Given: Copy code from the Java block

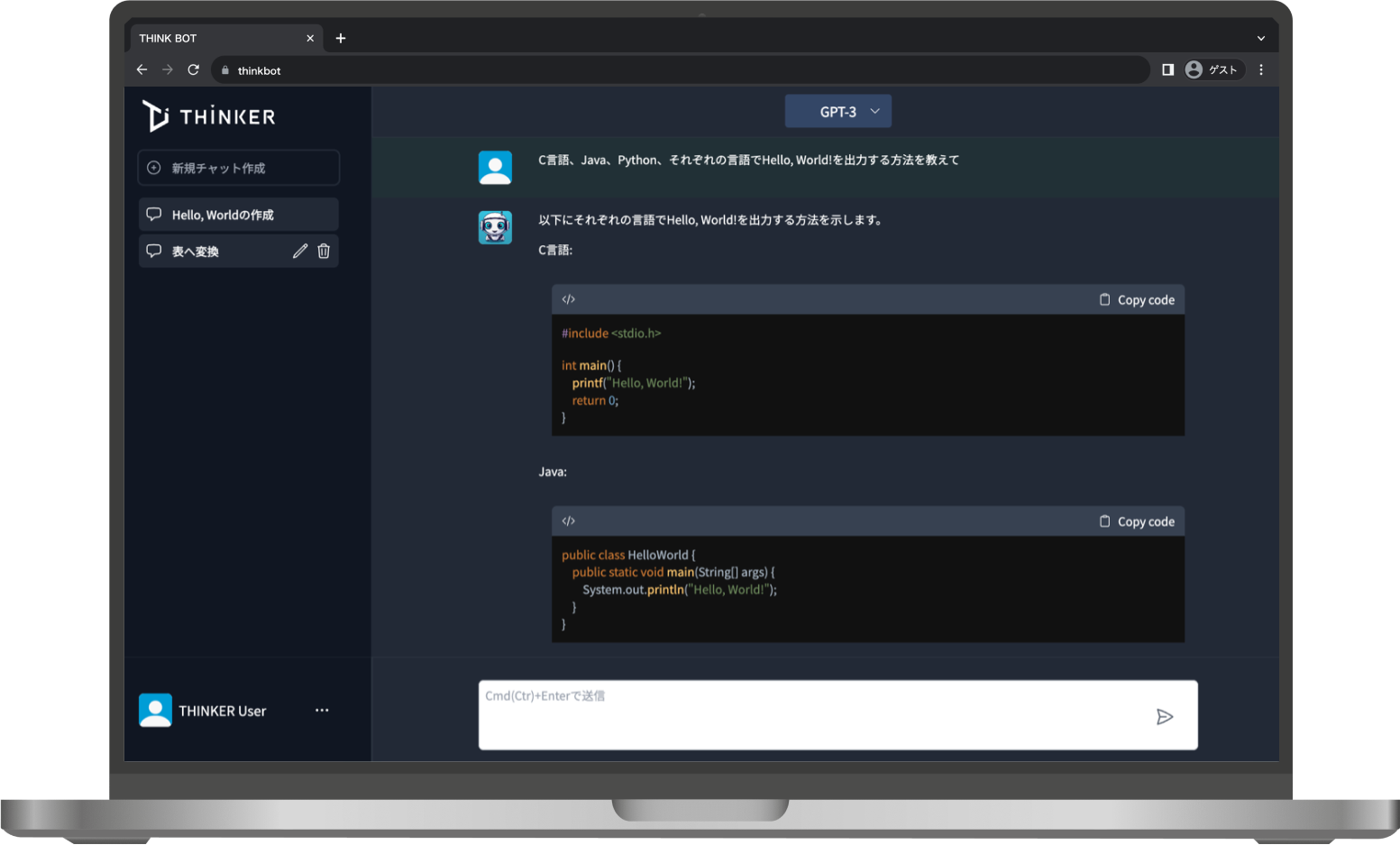Looking at the screenshot, I should click(x=1137, y=521).
